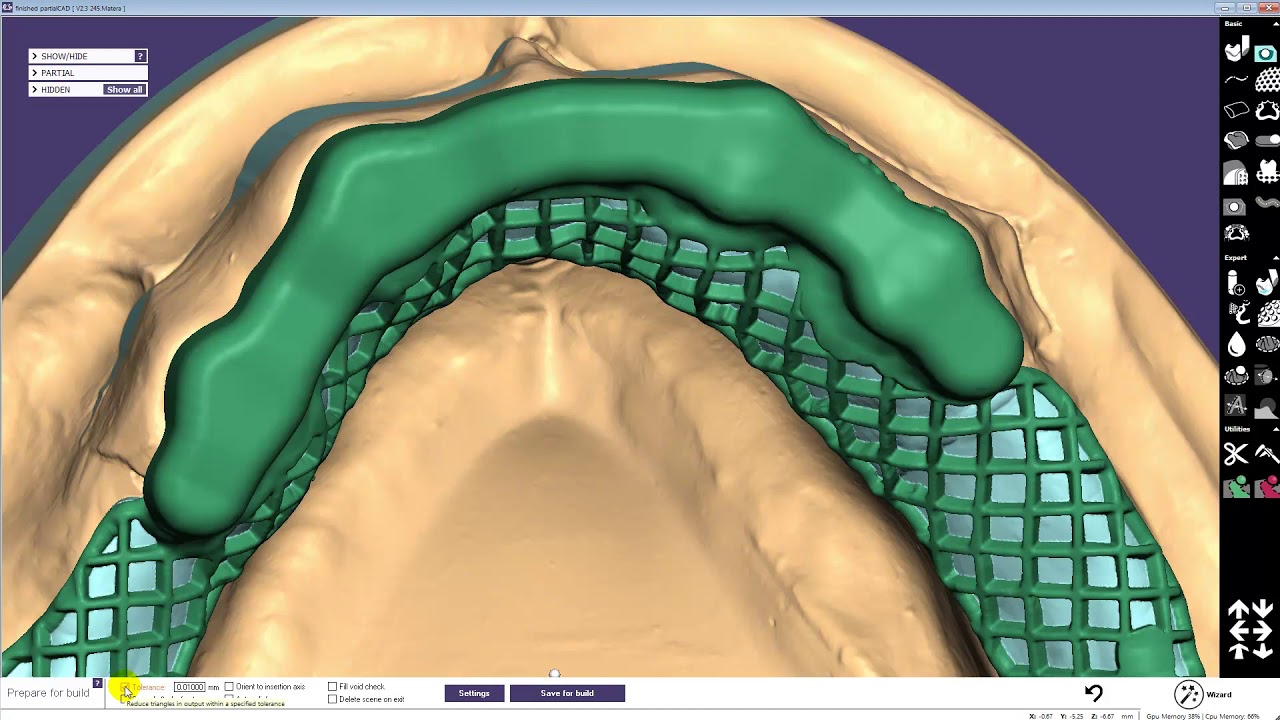Screen dimensions: 1280x720
Task: Select the perforated mesh dome tool
Action: pos(1267,79)
